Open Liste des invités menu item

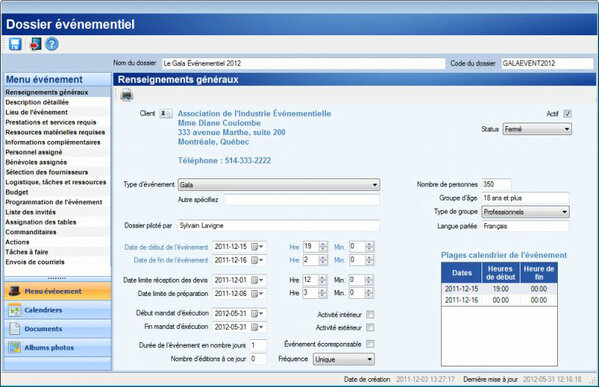[57, 212]
